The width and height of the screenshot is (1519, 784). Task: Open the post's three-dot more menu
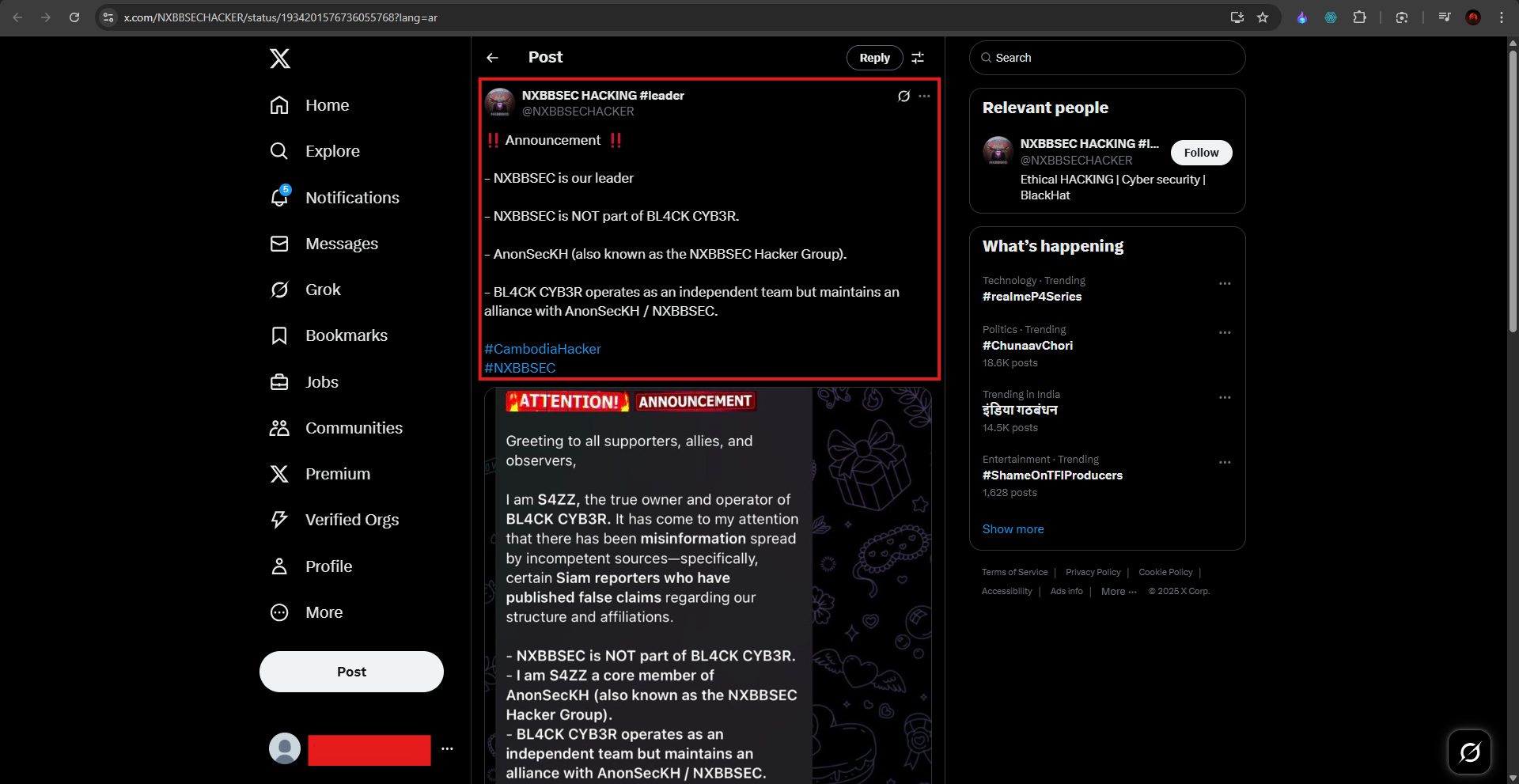pyautogui.click(x=924, y=96)
